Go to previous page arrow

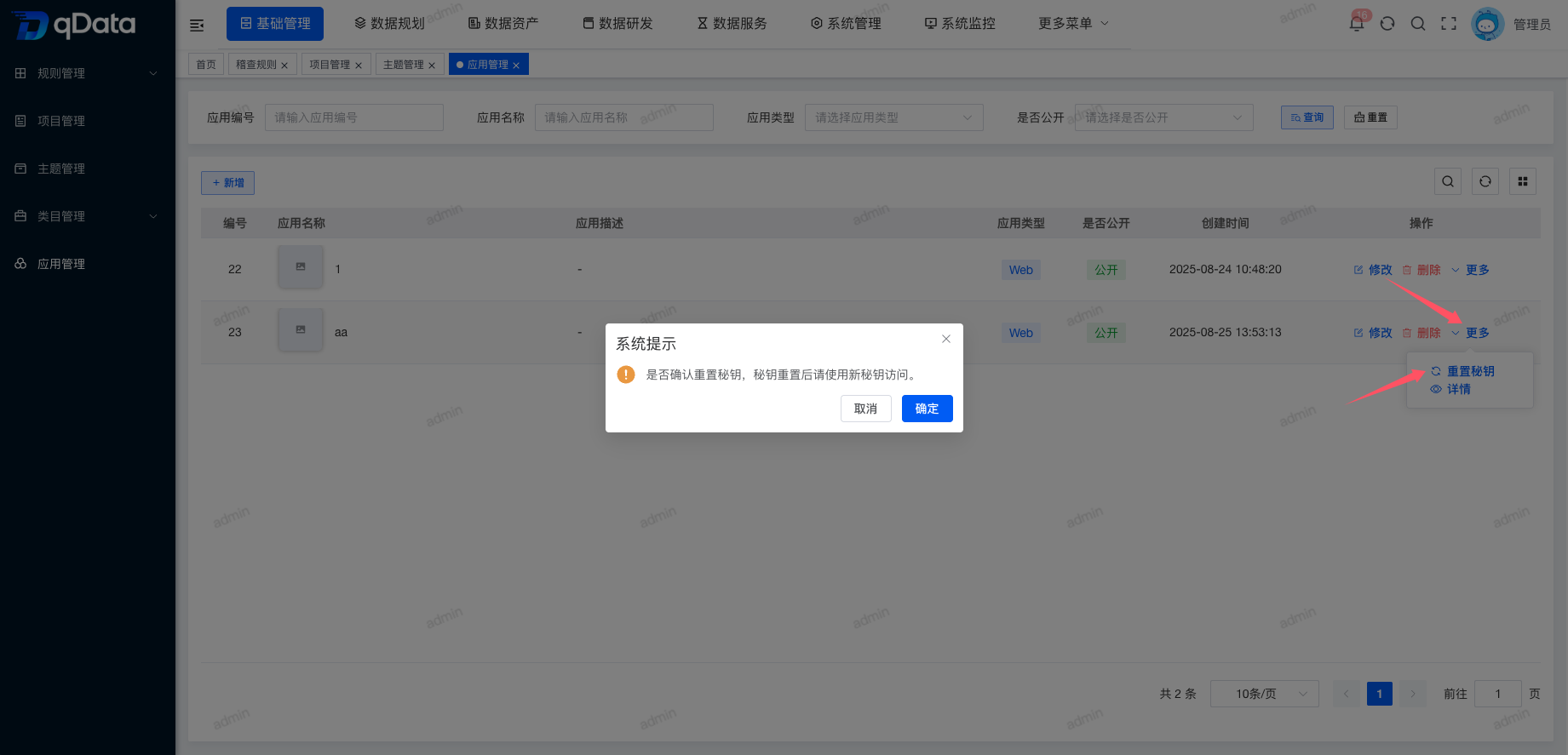click(x=1346, y=694)
